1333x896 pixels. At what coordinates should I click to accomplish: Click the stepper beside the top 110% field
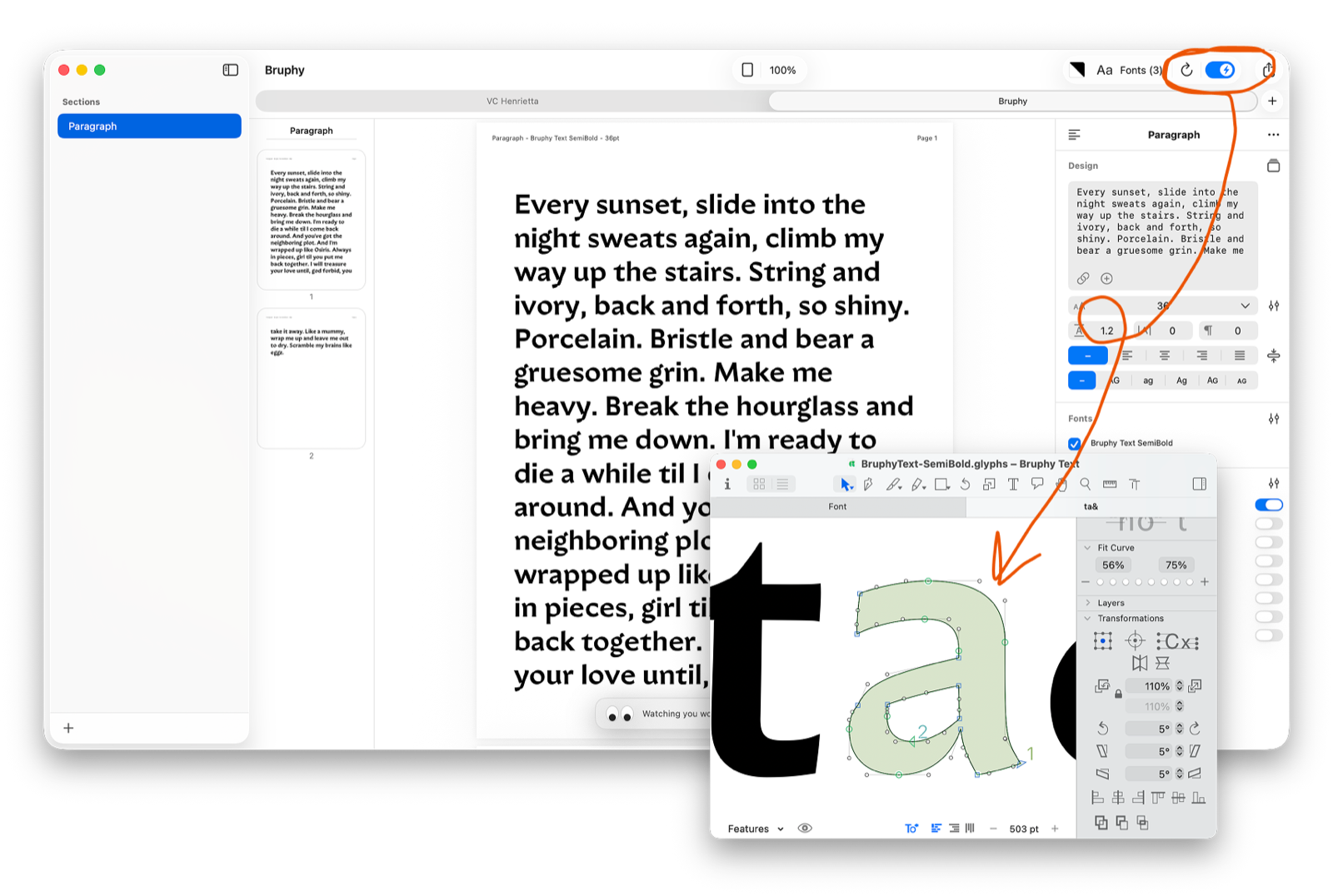coord(1180,686)
